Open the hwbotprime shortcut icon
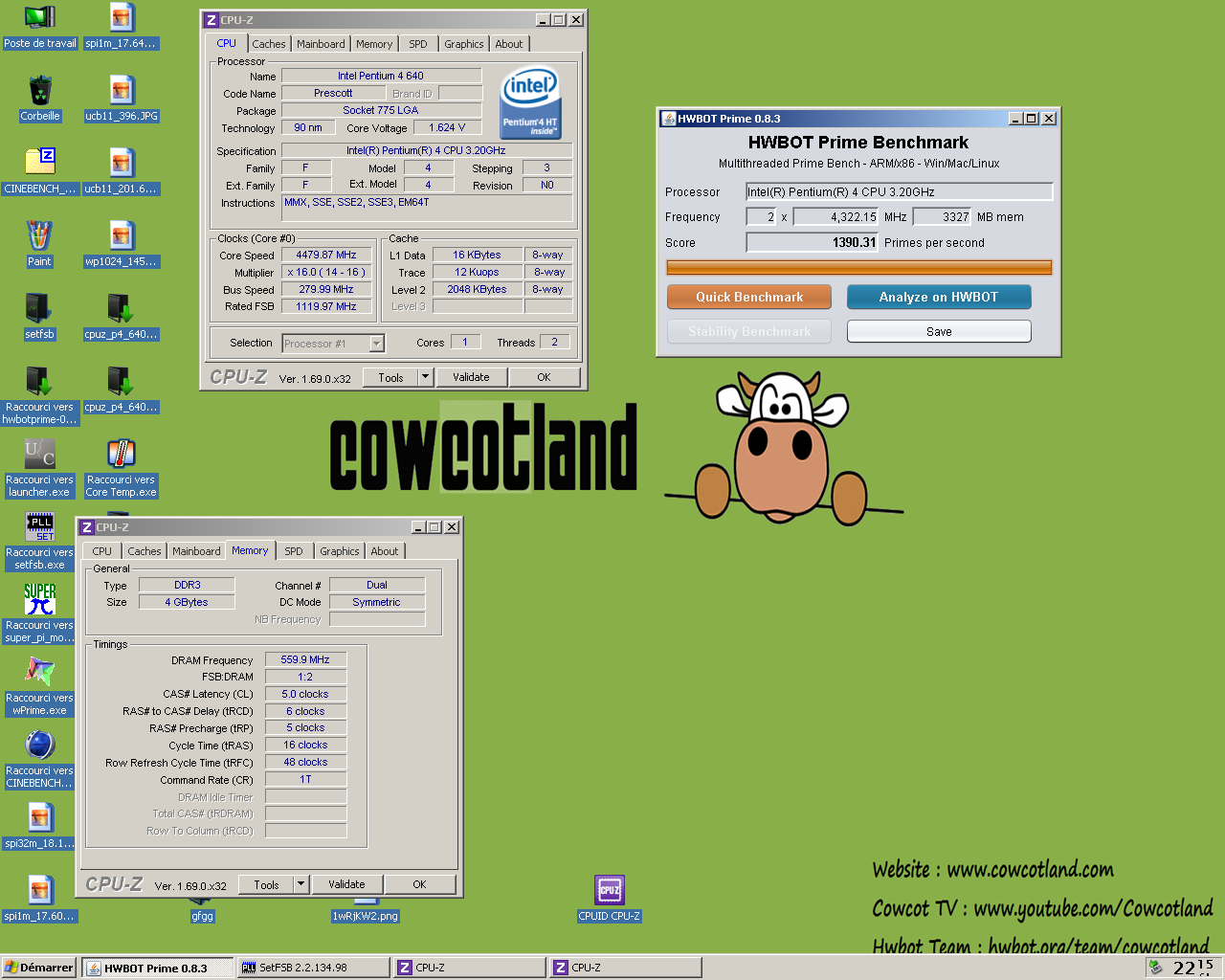Viewport: 1225px width, 980px height. click(39, 395)
